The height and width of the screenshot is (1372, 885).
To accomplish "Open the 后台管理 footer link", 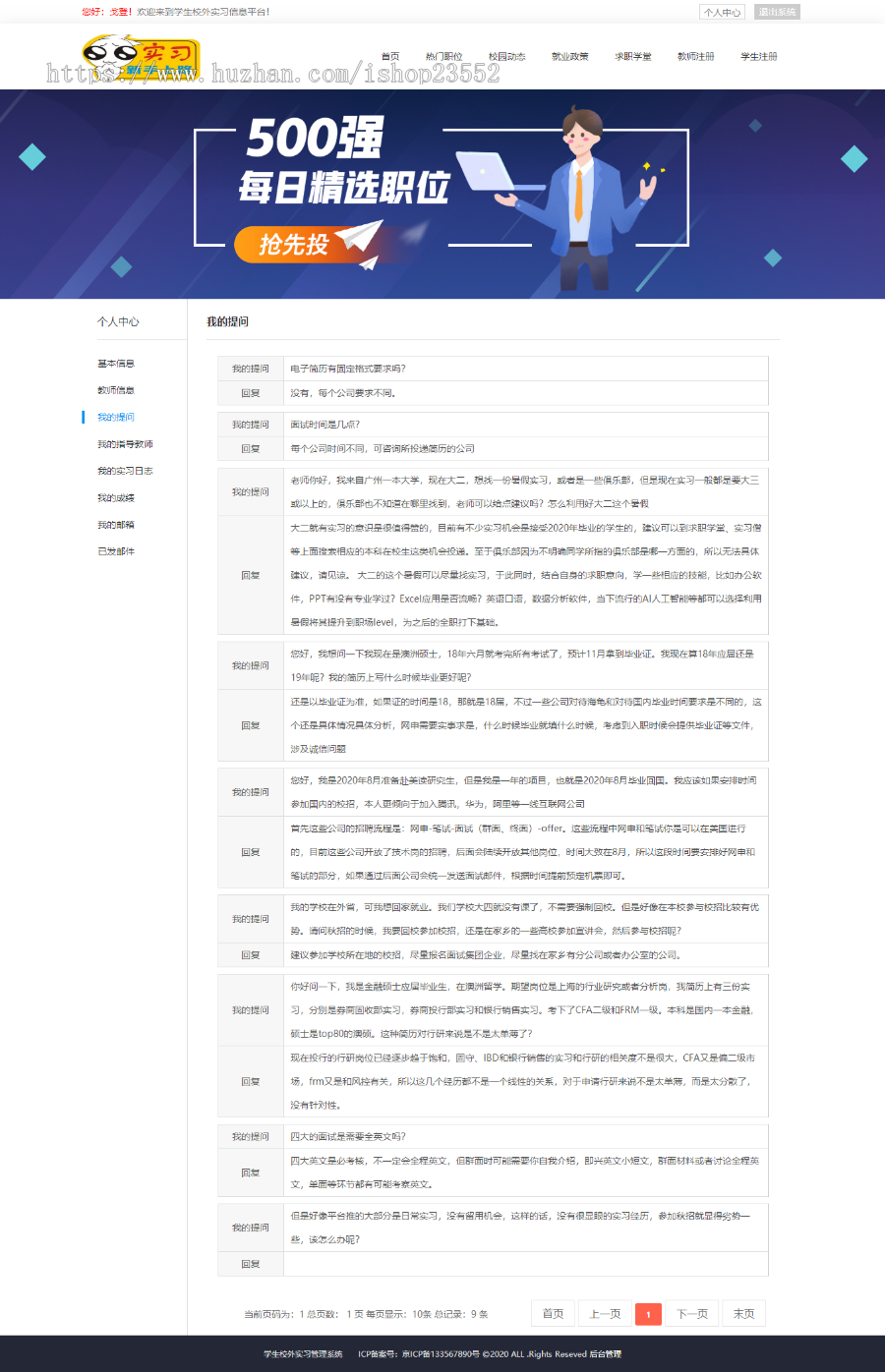I will point(606,1354).
